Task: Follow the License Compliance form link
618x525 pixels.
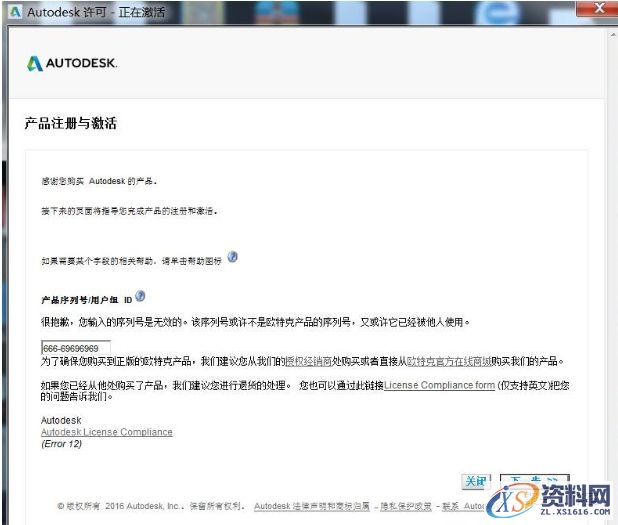Action: pos(439,385)
